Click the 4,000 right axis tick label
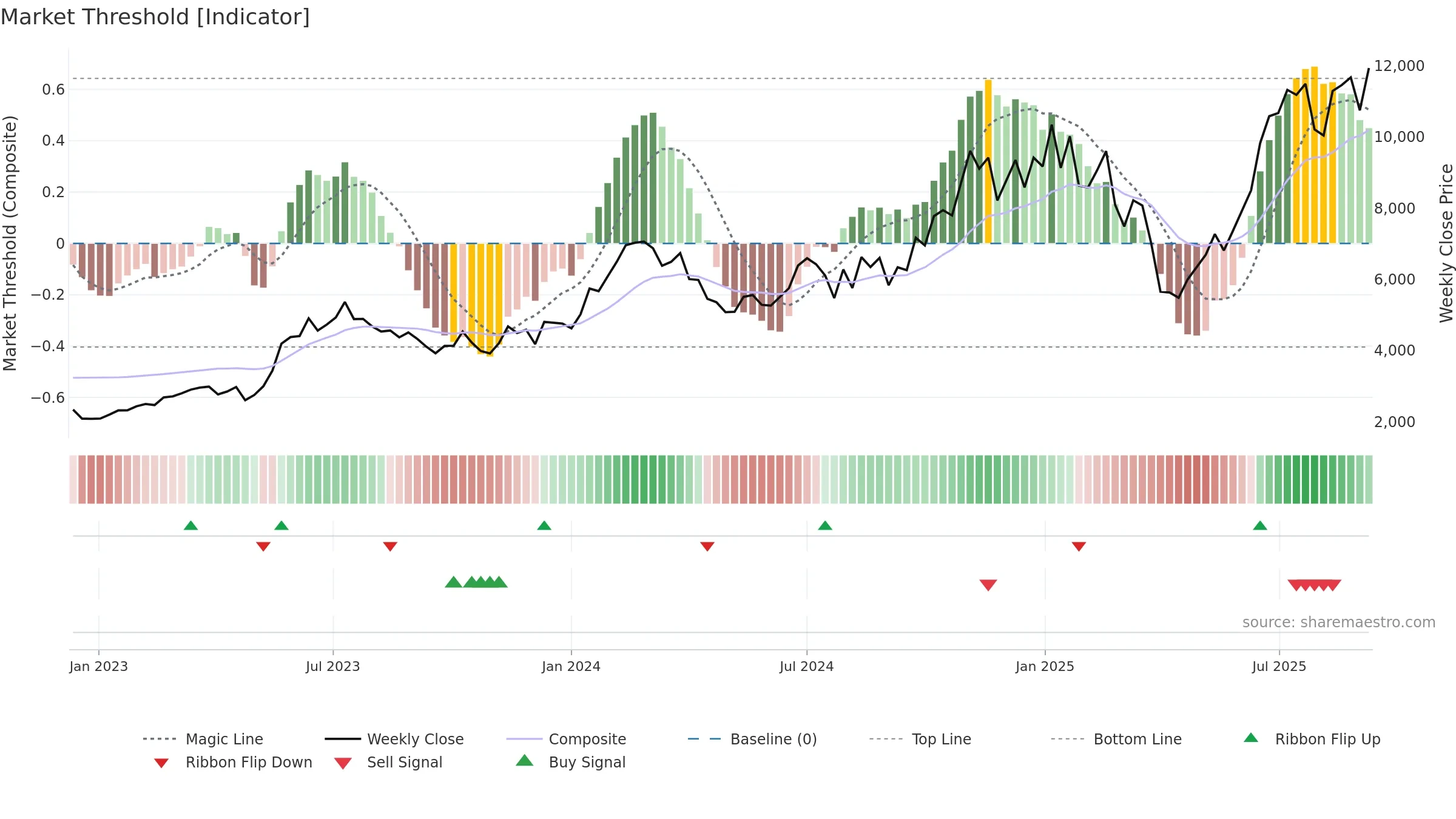The height and width of the screenshot is (819, 1456). pyautogui.click(x=1394, y=350)
